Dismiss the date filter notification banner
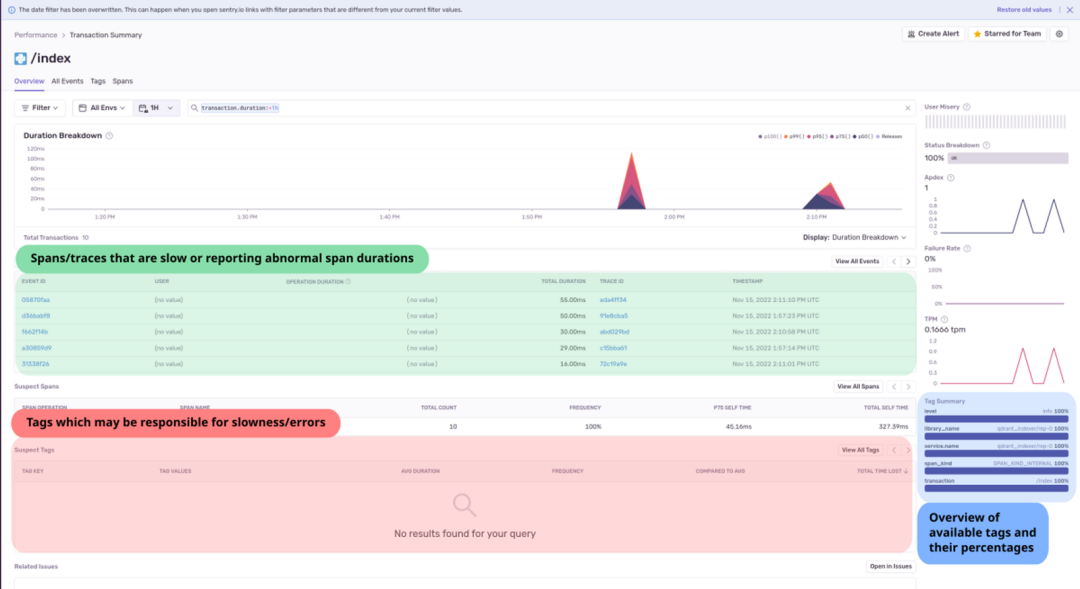 point(1070,10)
